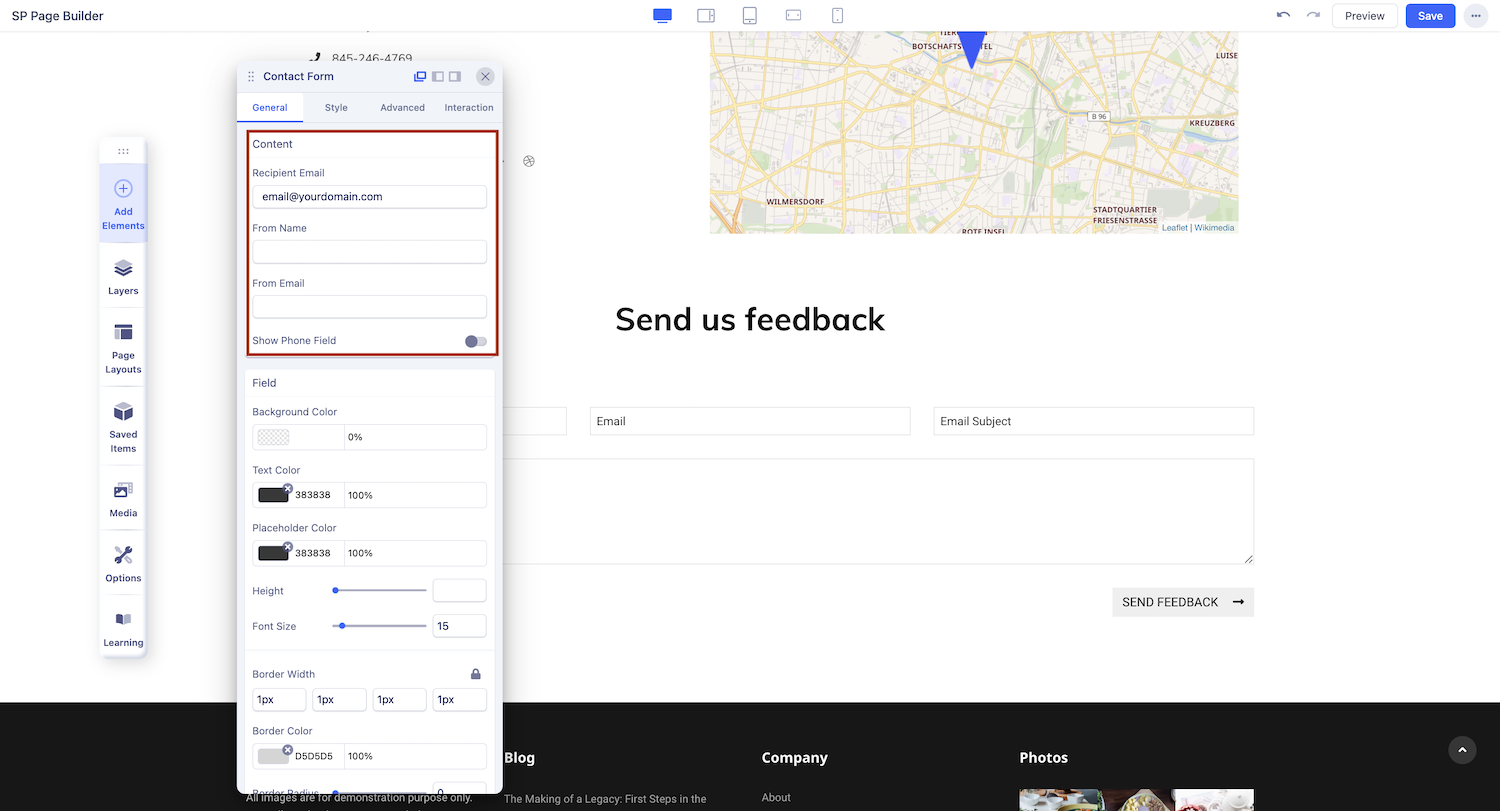Open the Options tools icon
This screenshot has width=1500, height=811.
pyautogui.click(x=123, y=562)
